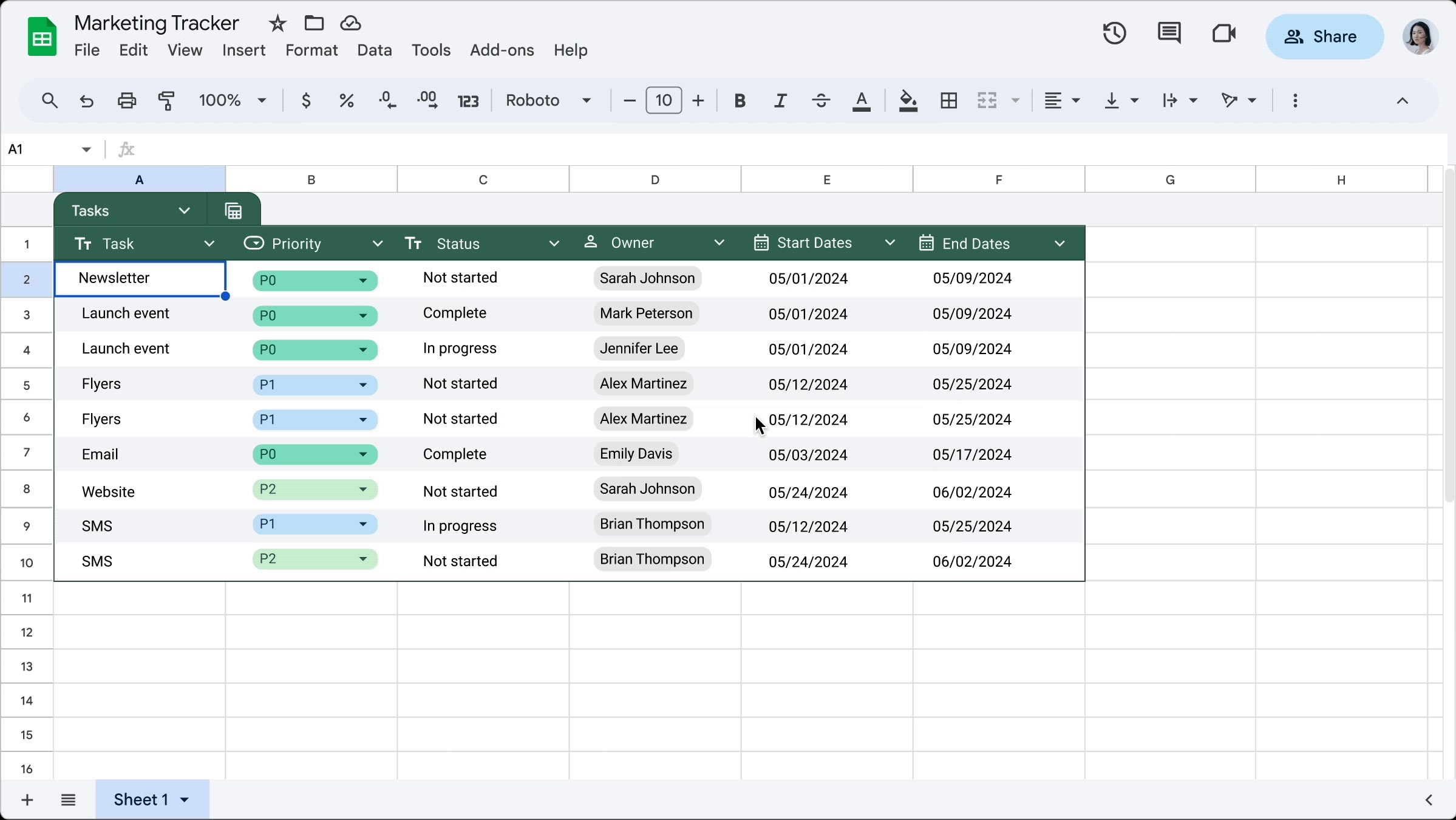Expand the Tasks table name dropdown

184,211
